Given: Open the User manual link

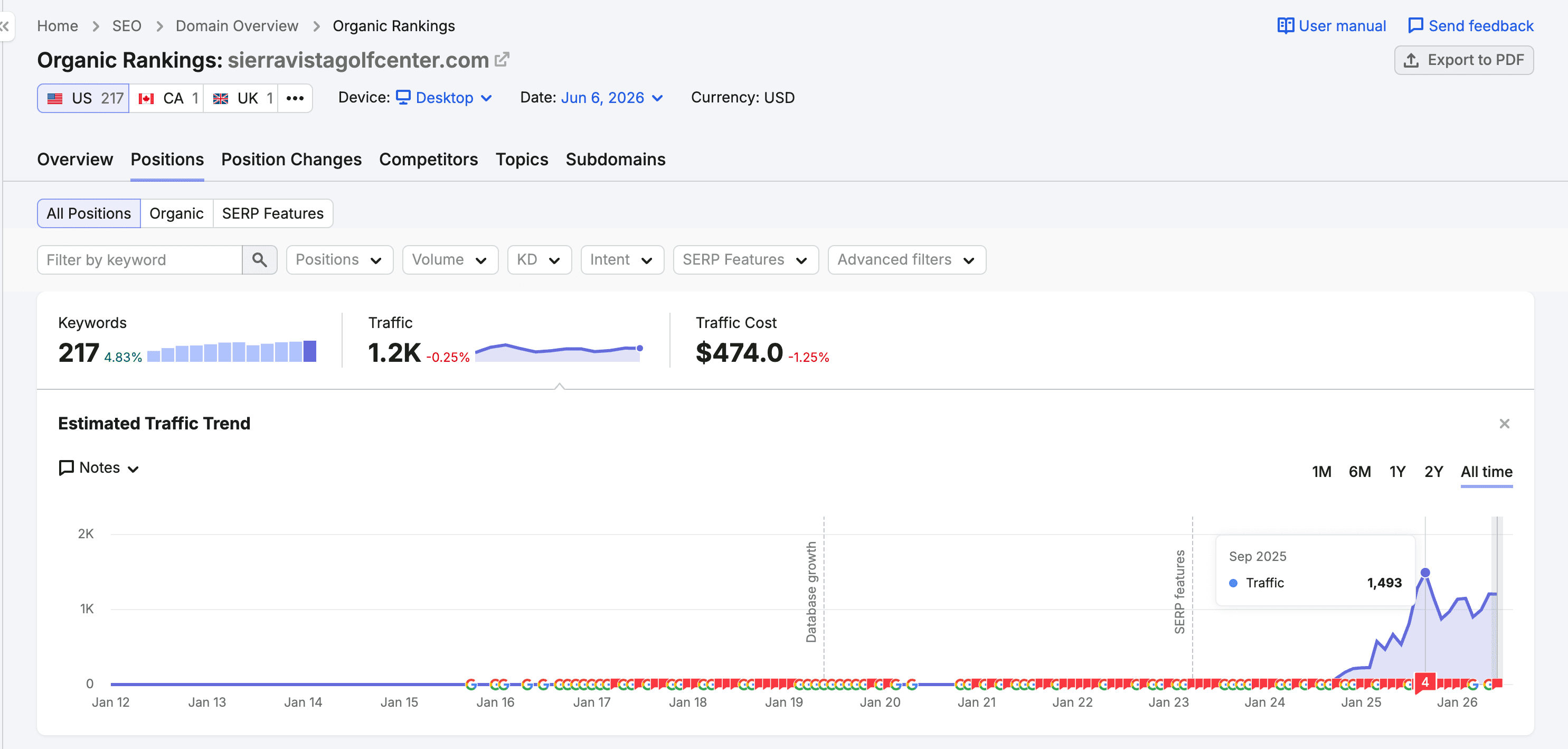Looking at the screenshot, I should pos(1331,25).
